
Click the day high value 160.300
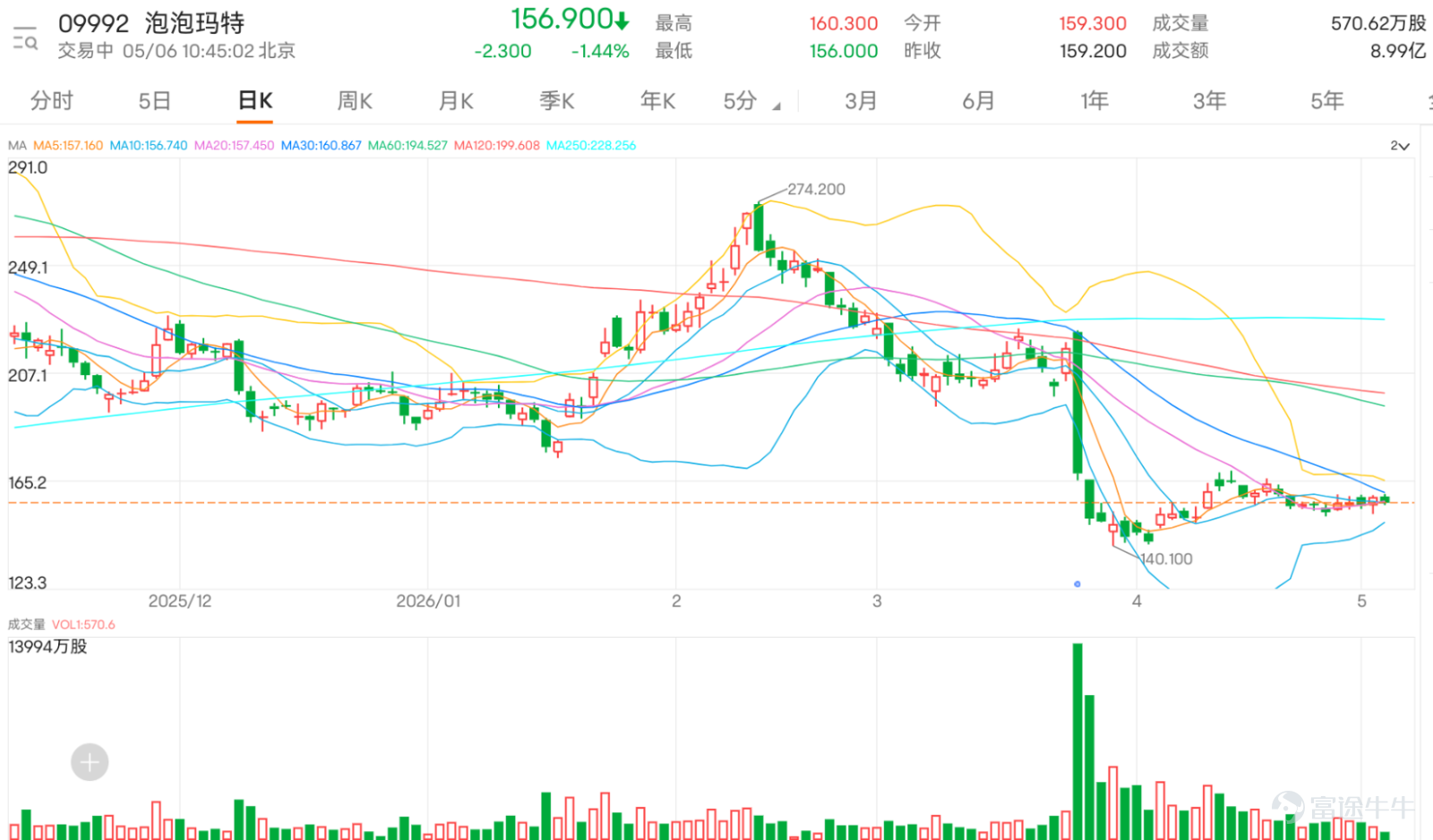point(844,23)
